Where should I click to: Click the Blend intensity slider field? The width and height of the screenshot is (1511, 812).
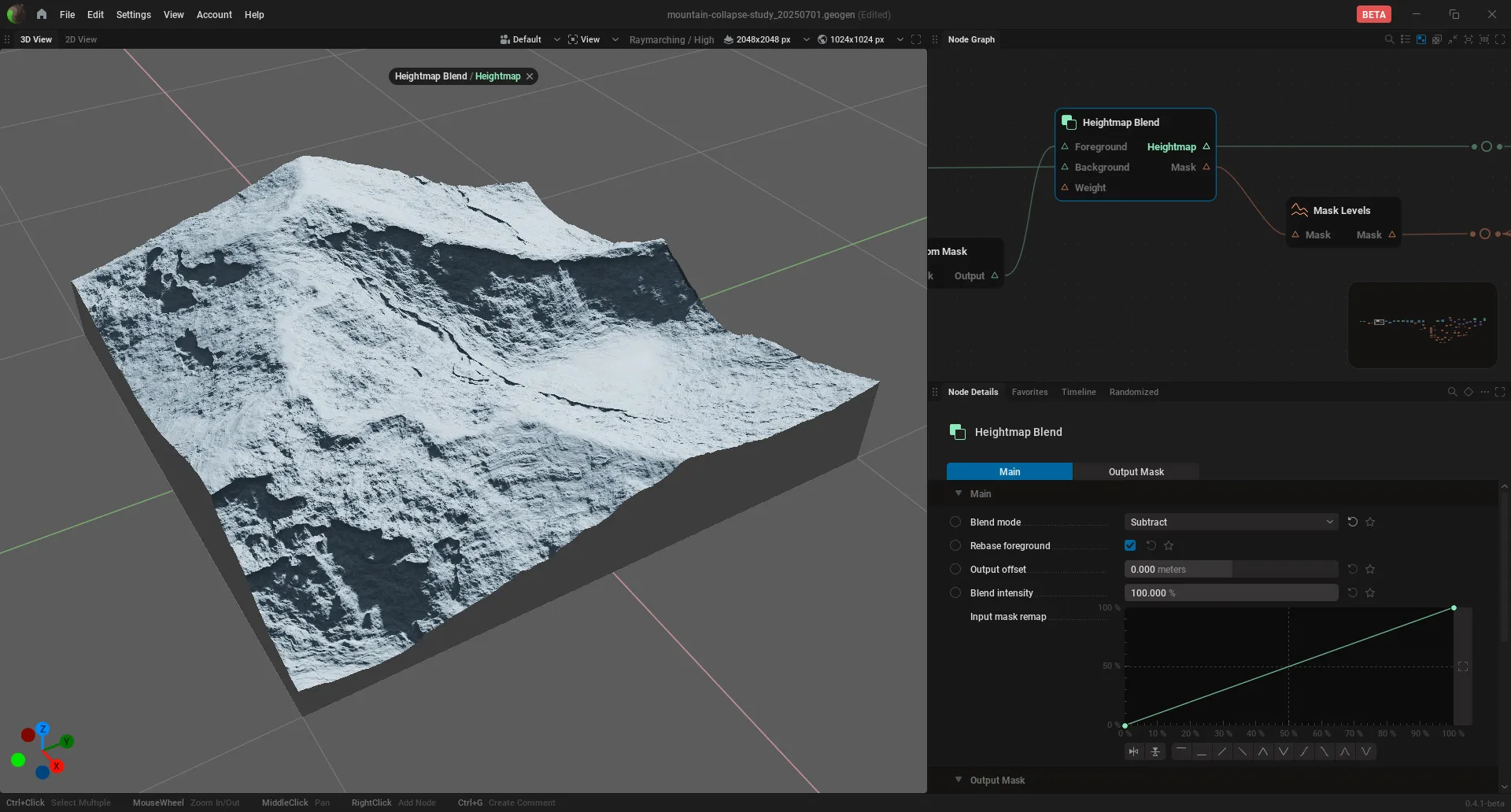1231,592
